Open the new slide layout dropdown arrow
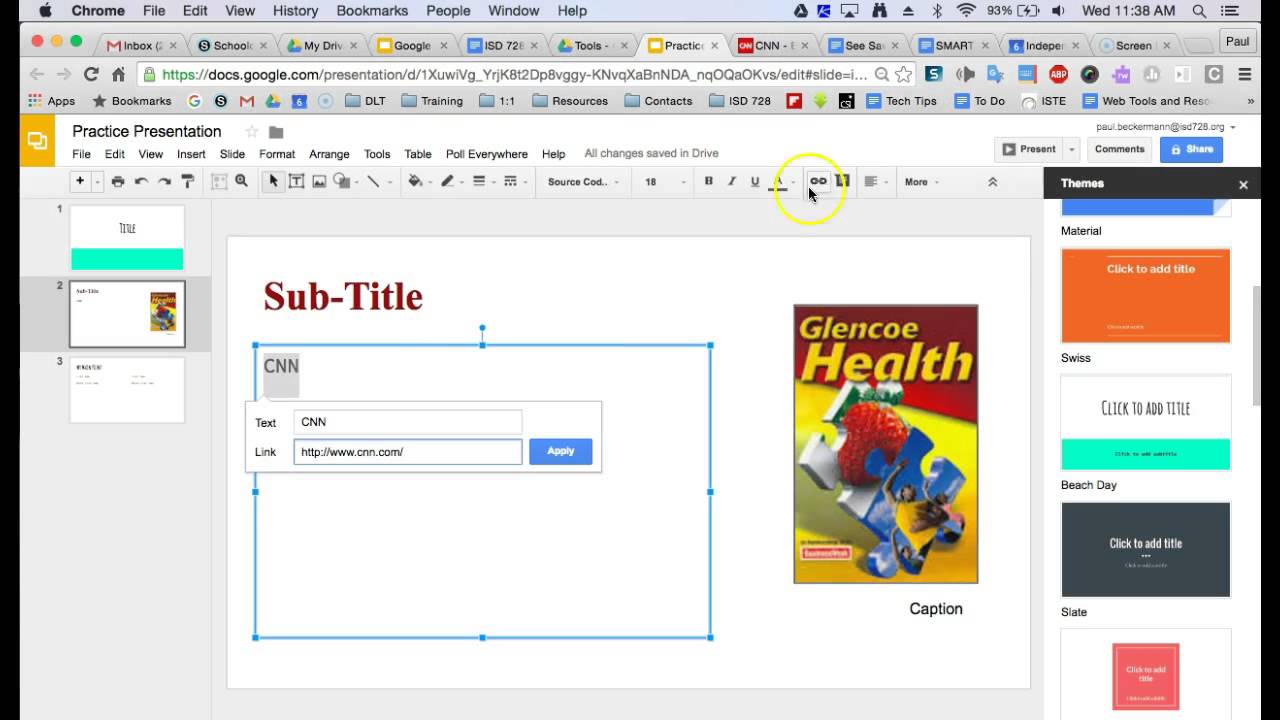This screenshot has height=720, width=1280. (x=98, y=182)
